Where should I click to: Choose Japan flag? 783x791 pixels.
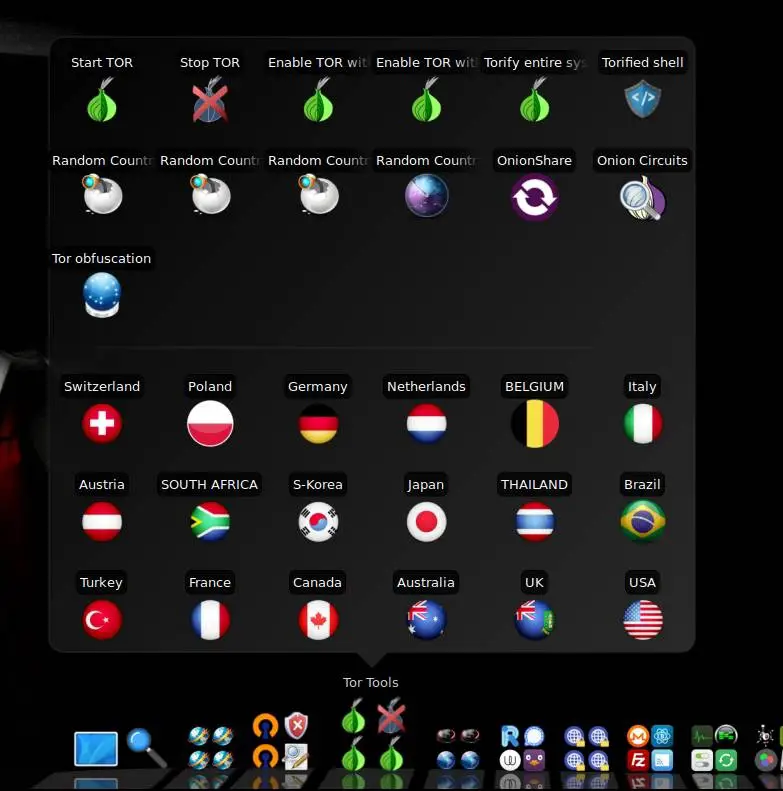tap(426, 522)
